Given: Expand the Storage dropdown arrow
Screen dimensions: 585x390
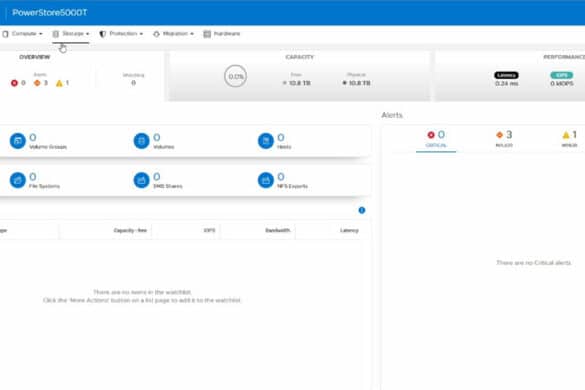Looking at the screenshot, I should (x=88, y=34).
